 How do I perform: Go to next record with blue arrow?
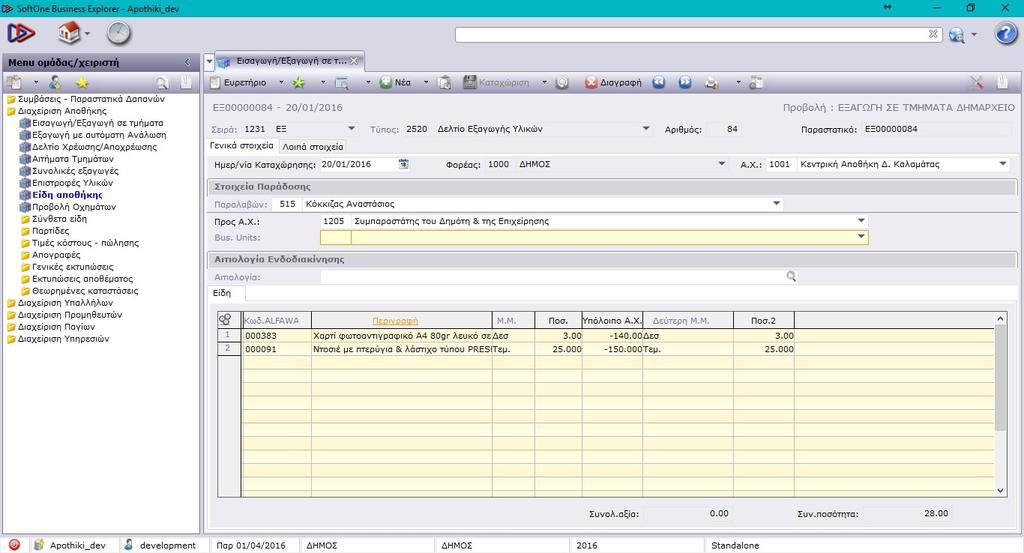(684, 82)
